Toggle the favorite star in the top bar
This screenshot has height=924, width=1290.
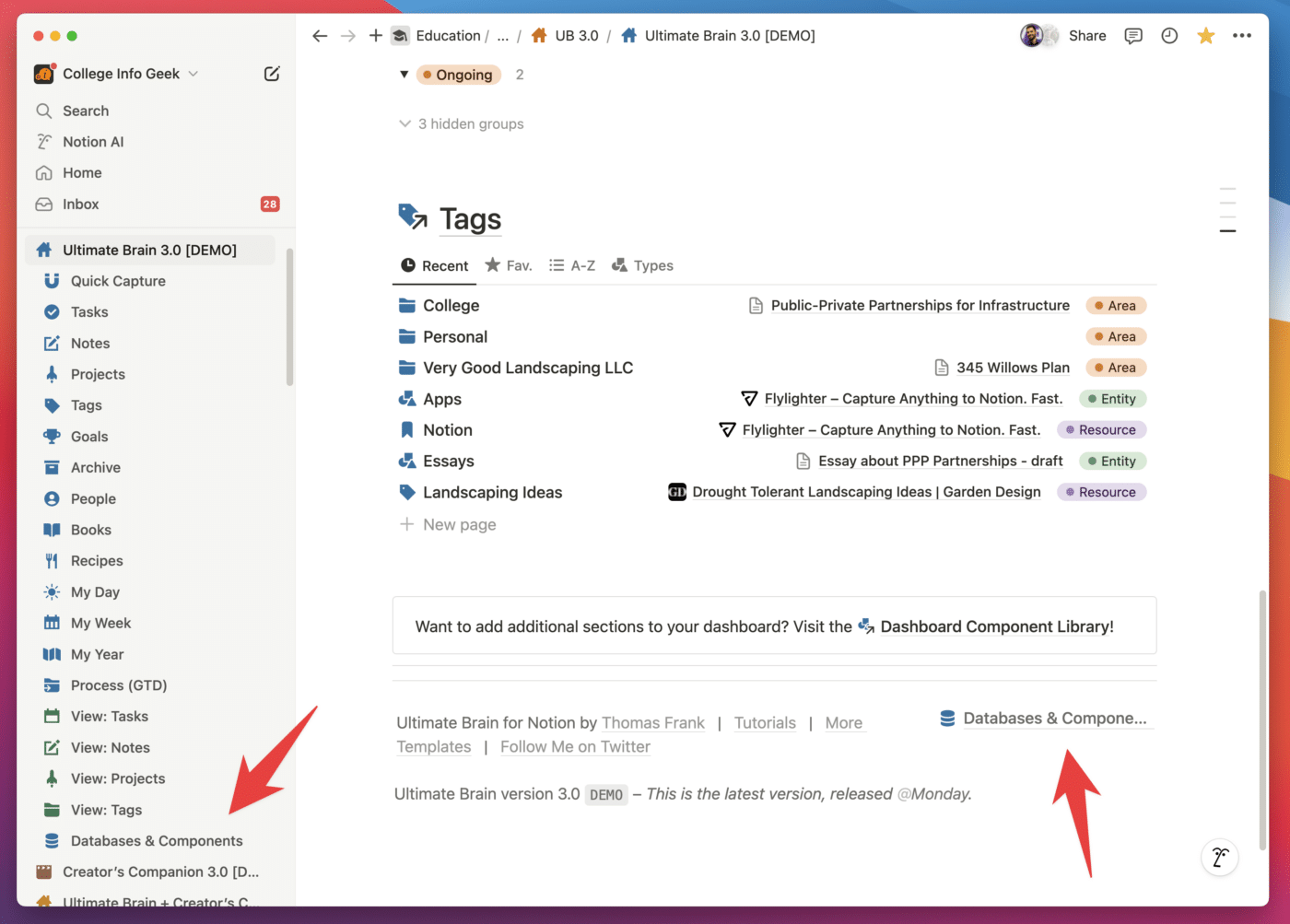pyautogui.click(x=1205, y=36)
